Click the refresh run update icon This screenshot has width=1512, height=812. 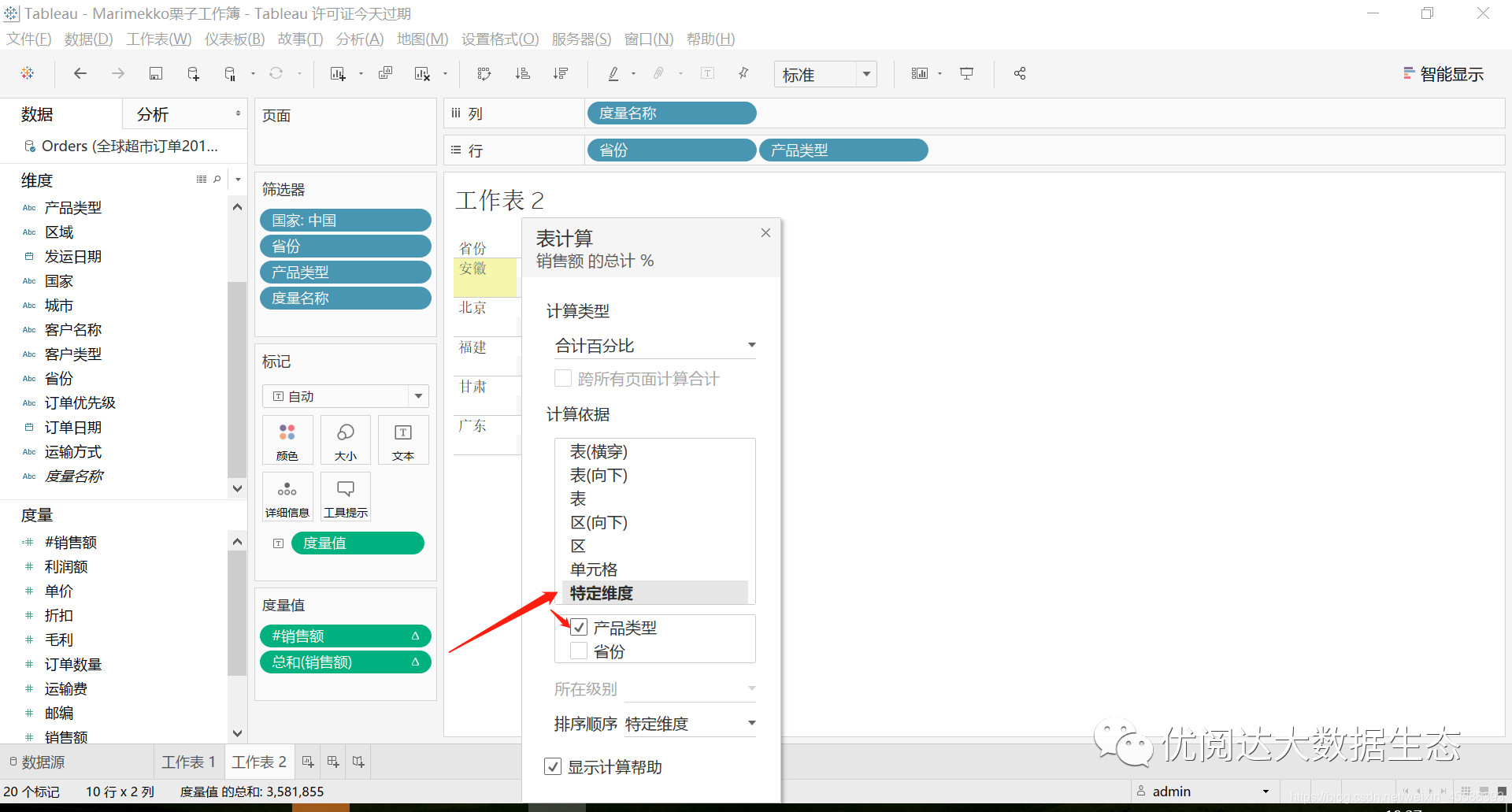point(276,73)
